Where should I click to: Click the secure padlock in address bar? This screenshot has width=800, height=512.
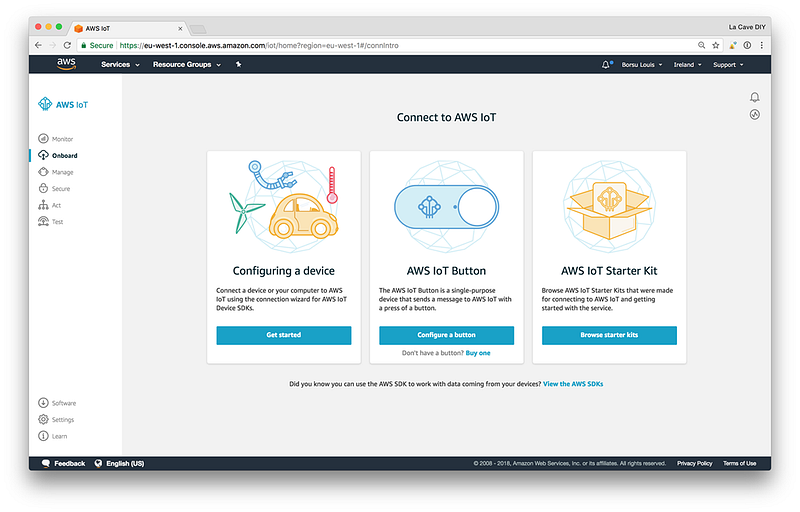click(x=84, y=45)
